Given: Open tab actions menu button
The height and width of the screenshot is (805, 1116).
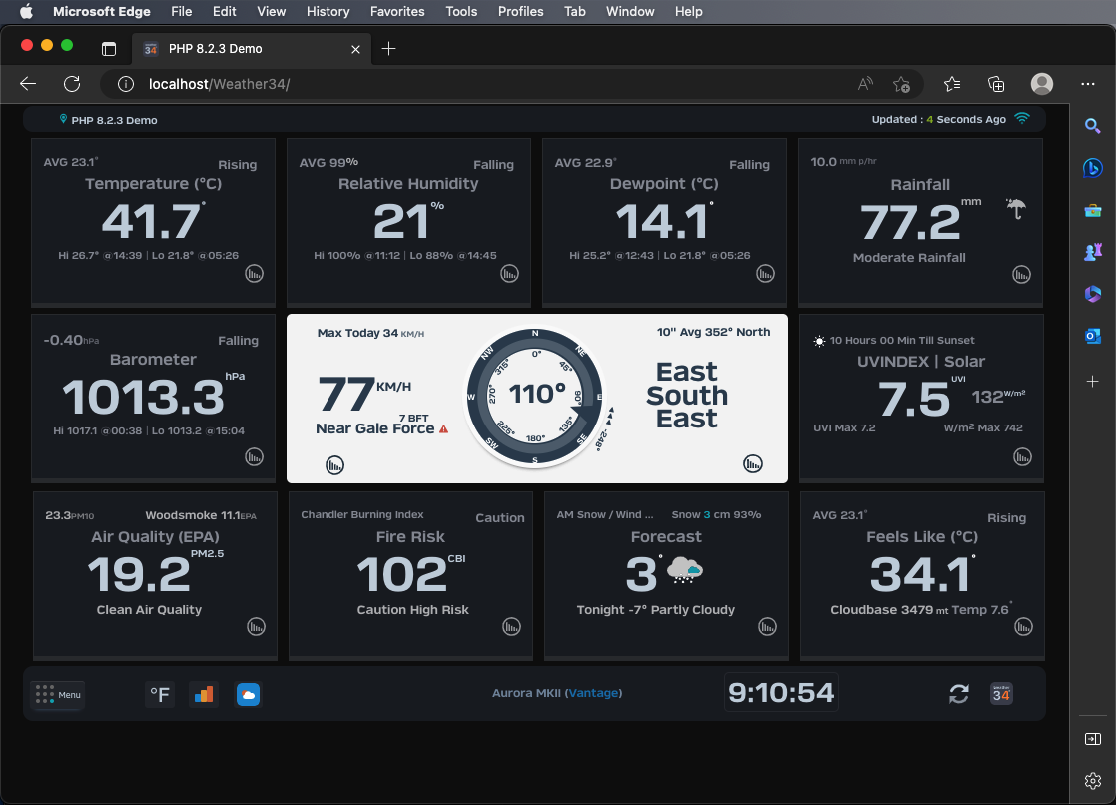Looking at the screenshot, I should [108, 48].
